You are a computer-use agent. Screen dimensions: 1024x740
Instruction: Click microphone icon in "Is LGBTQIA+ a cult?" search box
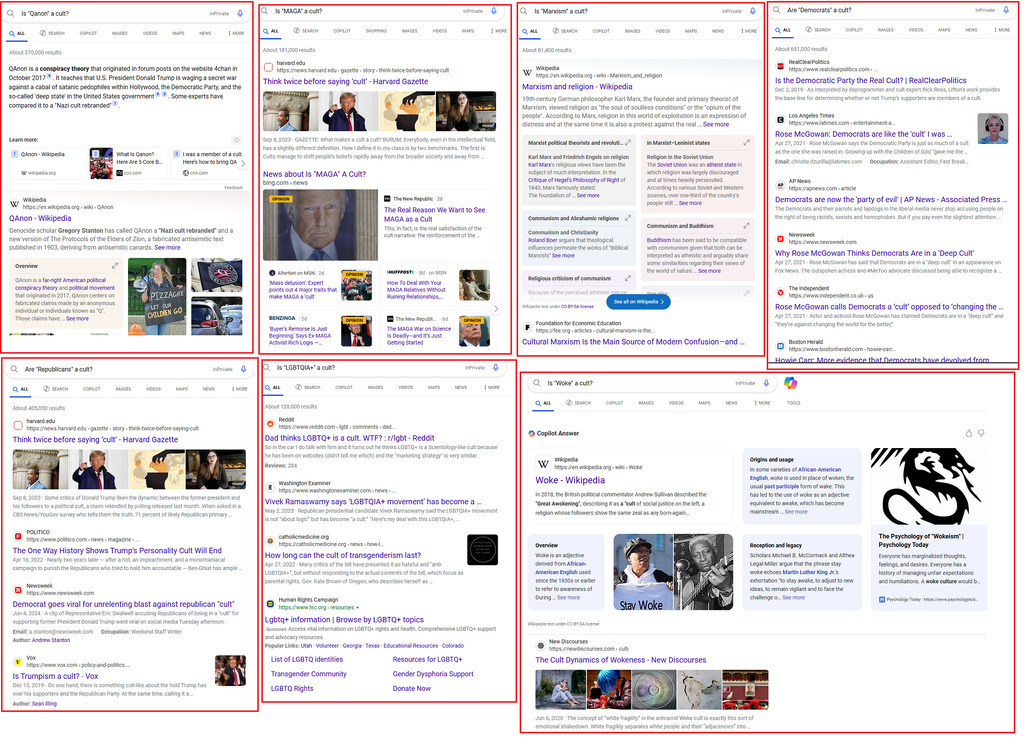(x=496, y=368)
